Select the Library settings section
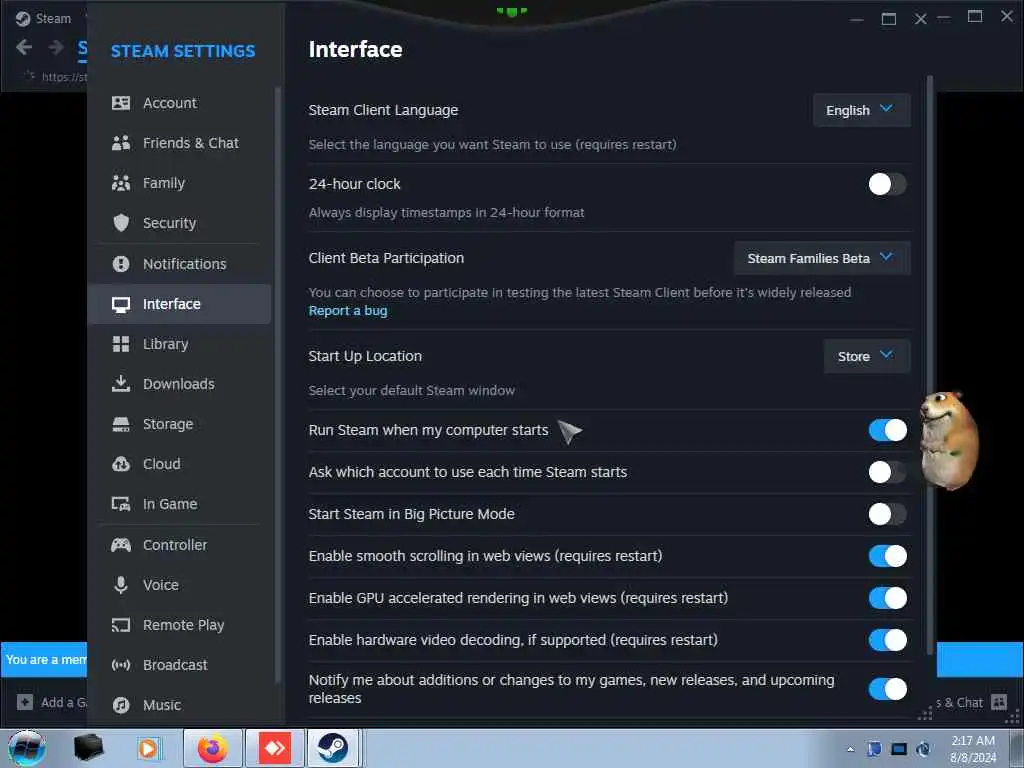Image resolution: width=1024 pixels, height=768 pixels. pyautogui.click(x=180, y=344)
